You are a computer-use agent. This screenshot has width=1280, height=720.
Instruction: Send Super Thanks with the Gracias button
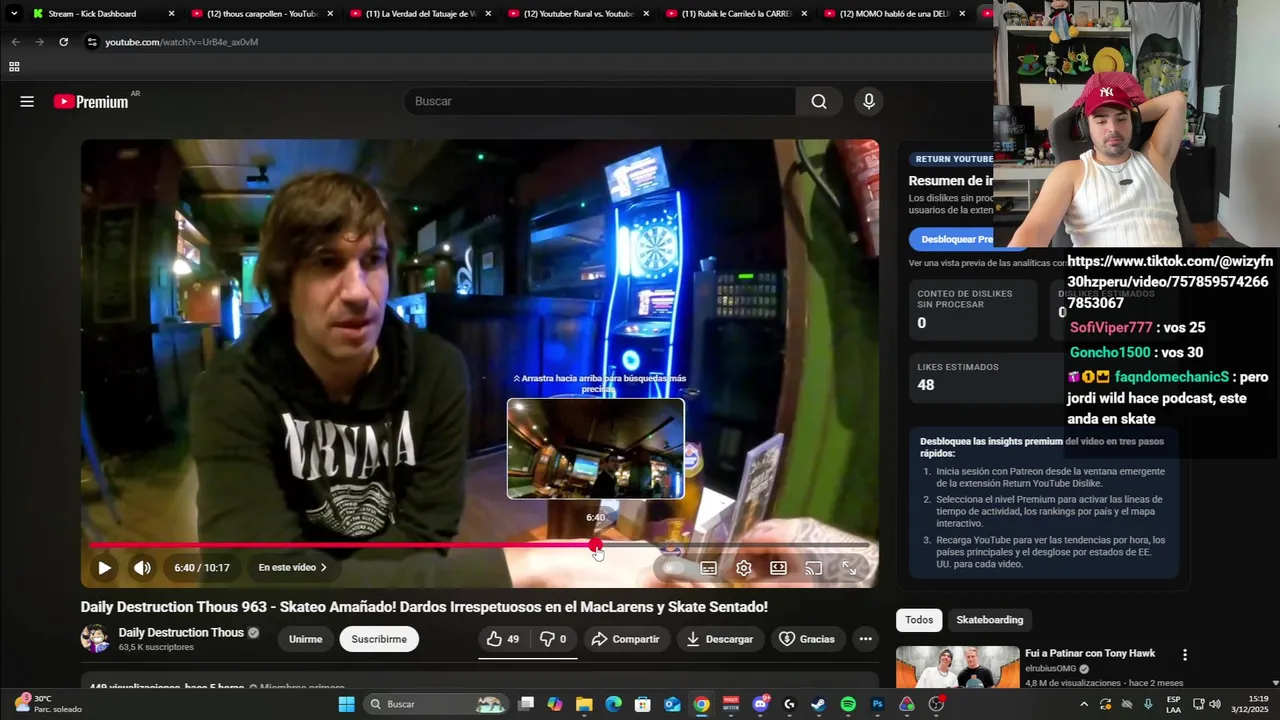tap(806, 639)
